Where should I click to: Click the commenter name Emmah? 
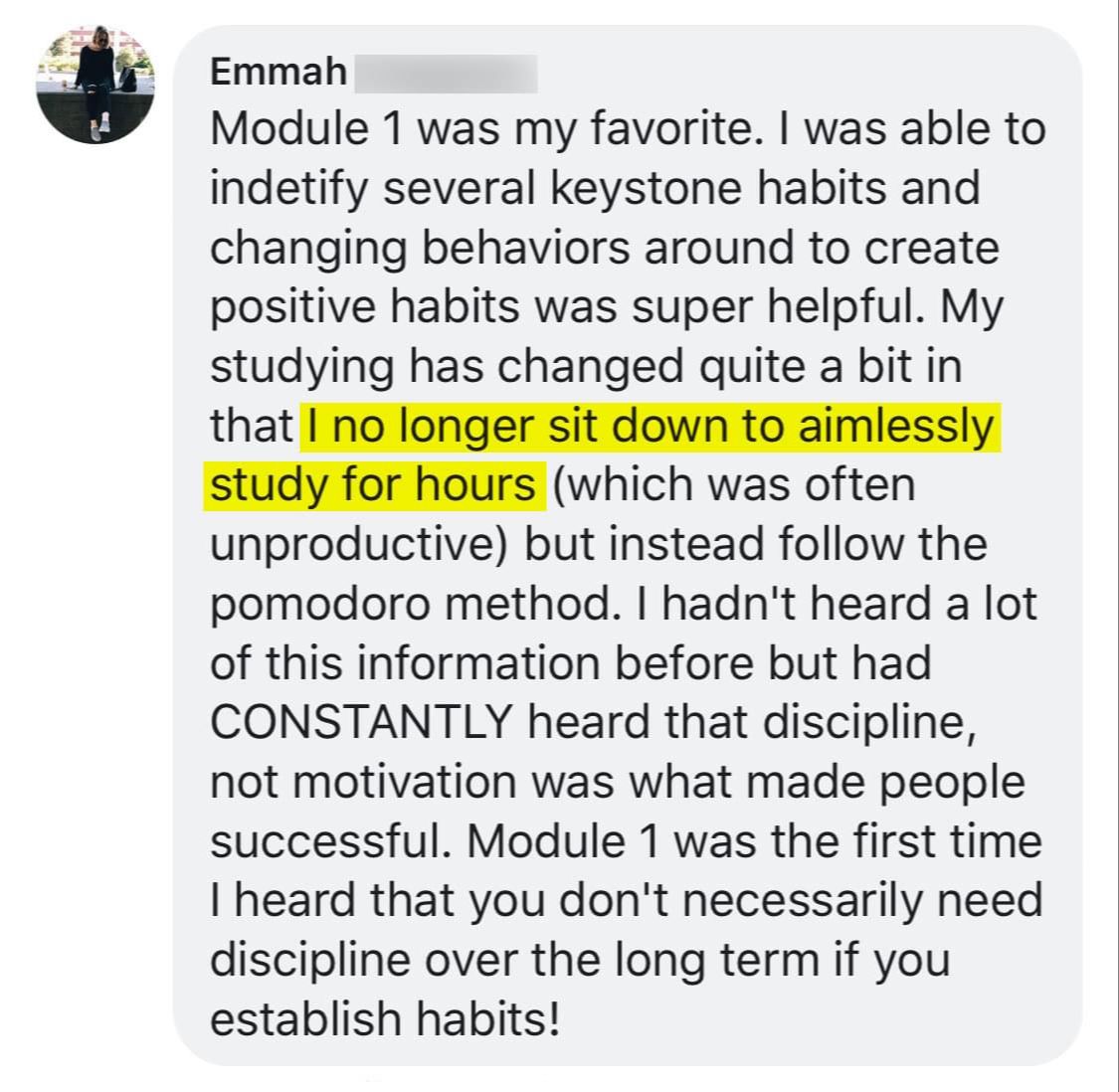pyautogui.click(x=279, y=72)
